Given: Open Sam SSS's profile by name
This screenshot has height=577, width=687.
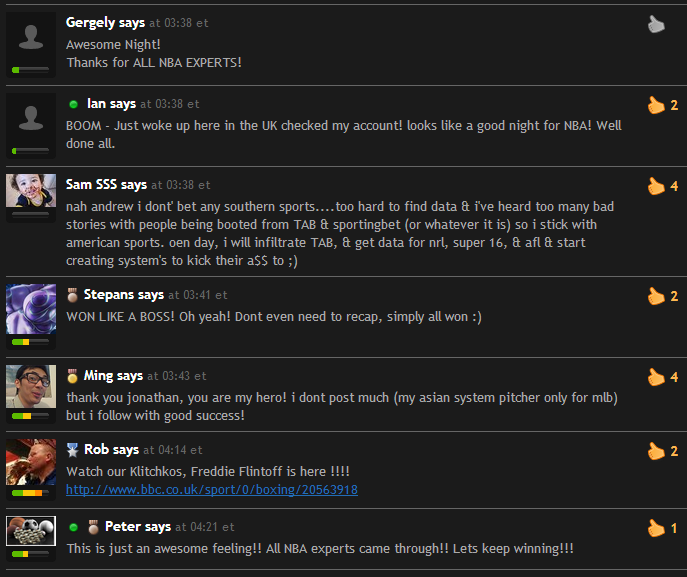Looking at the screenshot, I should pos(91,184).
